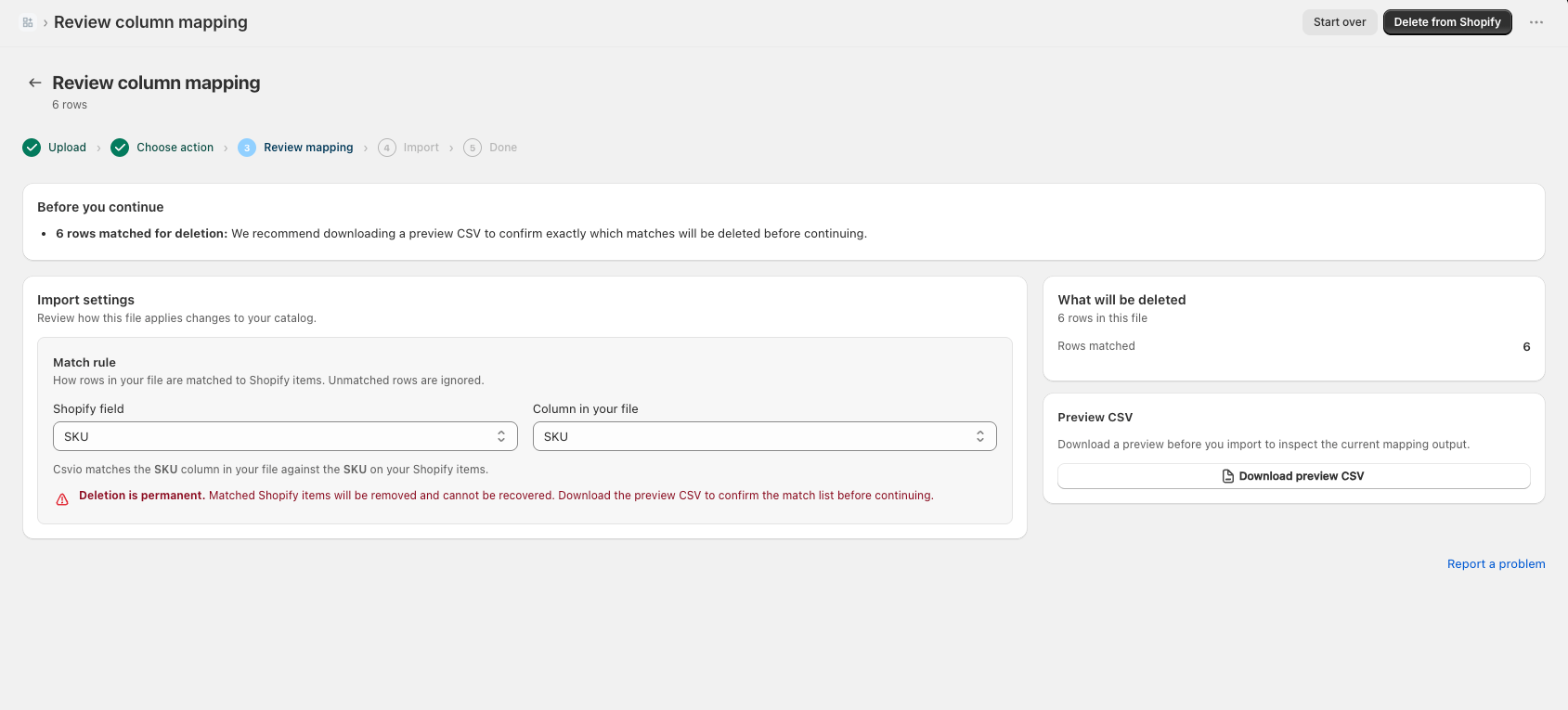
Task: Download the preview CSV
Action: point(1293,476)
